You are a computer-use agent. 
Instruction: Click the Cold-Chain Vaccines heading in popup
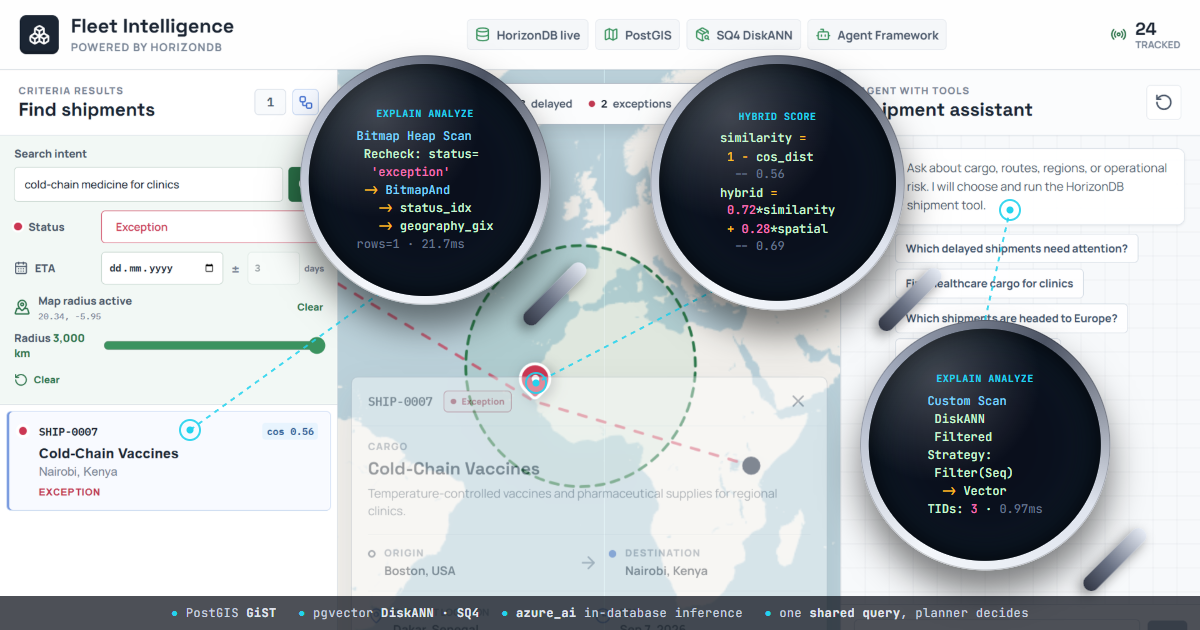[453, 469]
